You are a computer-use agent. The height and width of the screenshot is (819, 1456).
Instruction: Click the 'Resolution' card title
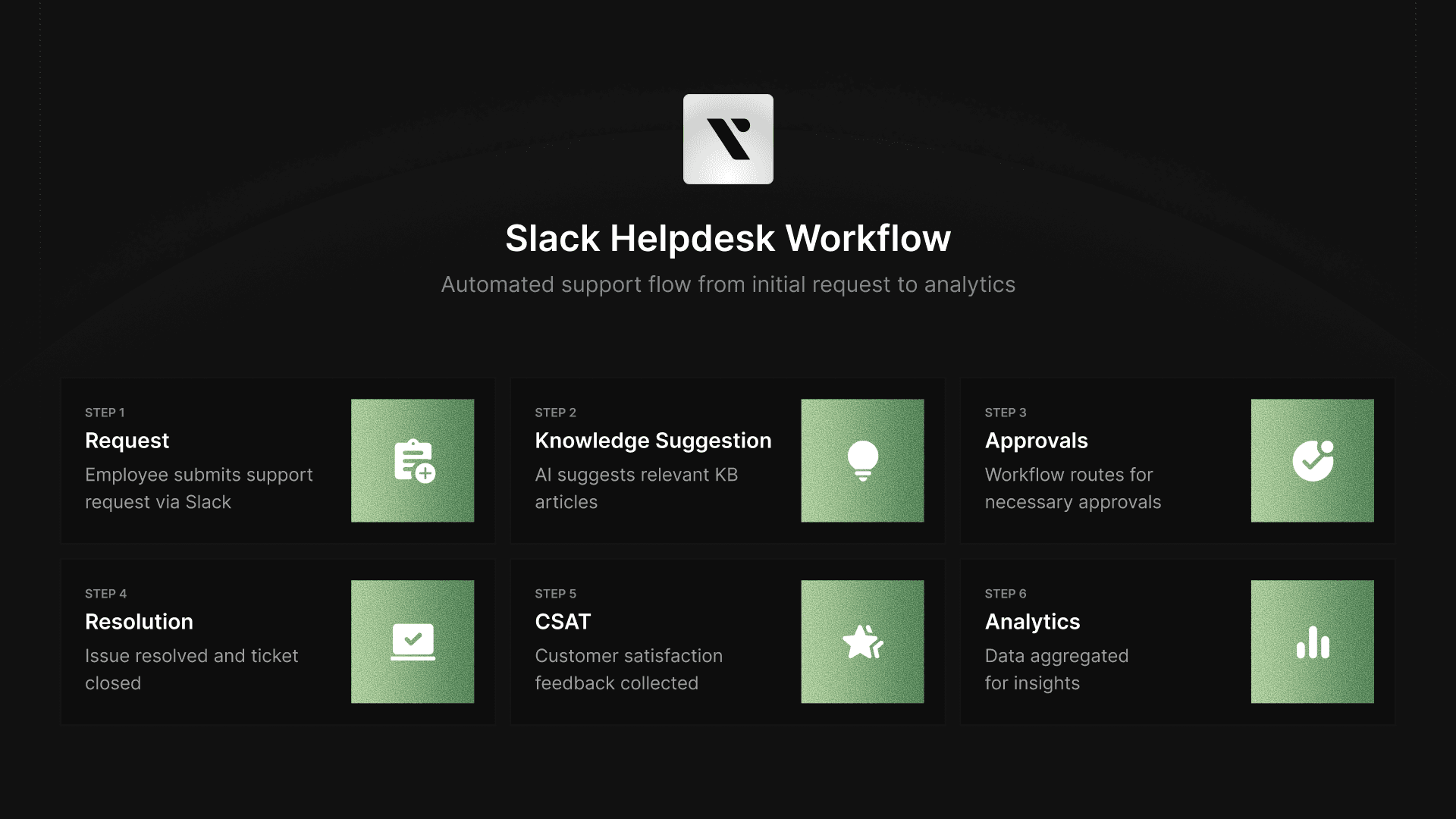[x=139, y=622]
